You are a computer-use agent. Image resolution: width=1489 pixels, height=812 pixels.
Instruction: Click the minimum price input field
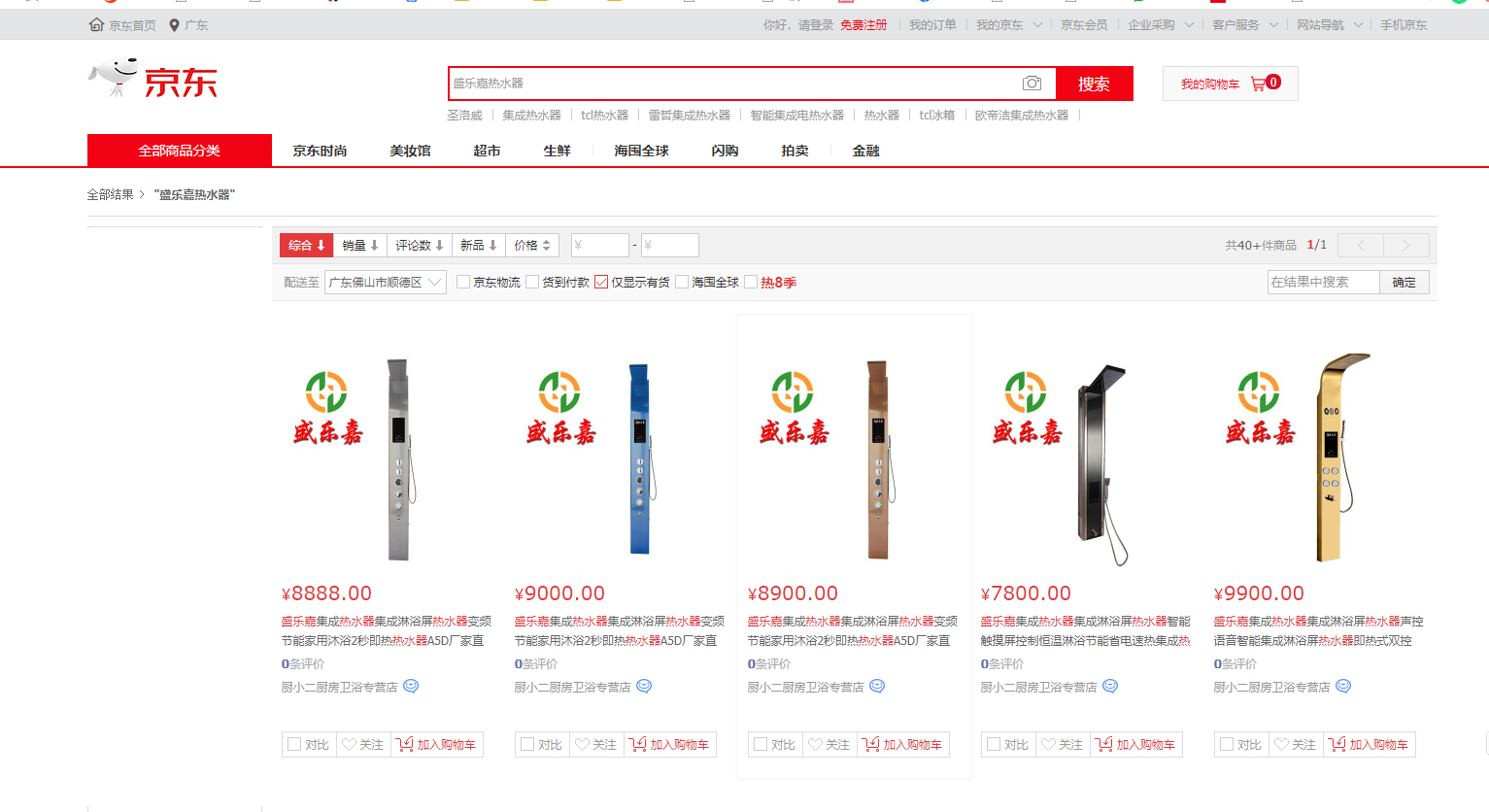point(599,246)
